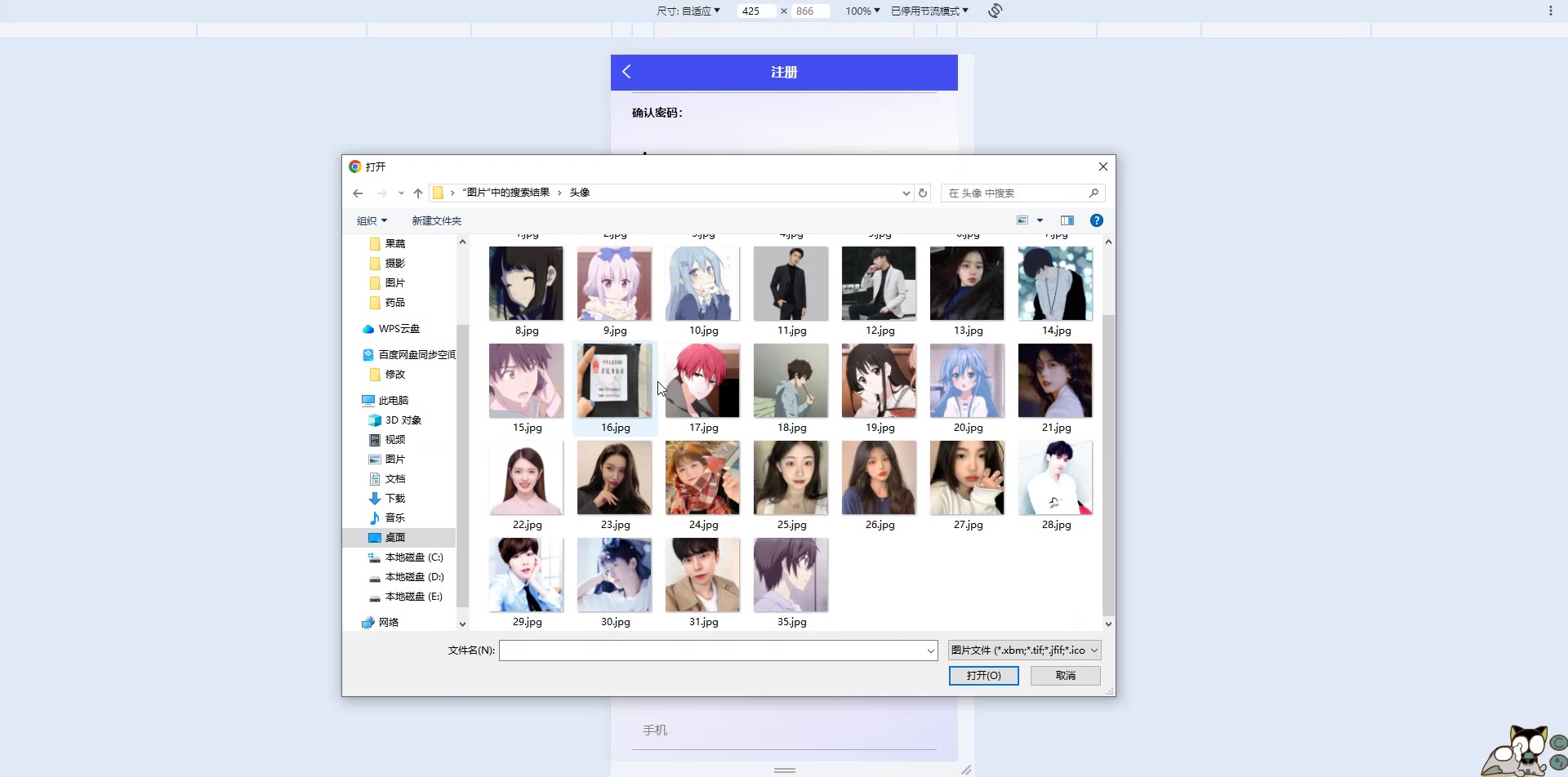
Task: Open help with the question mark icon
Action: (x=1097, y=220)
